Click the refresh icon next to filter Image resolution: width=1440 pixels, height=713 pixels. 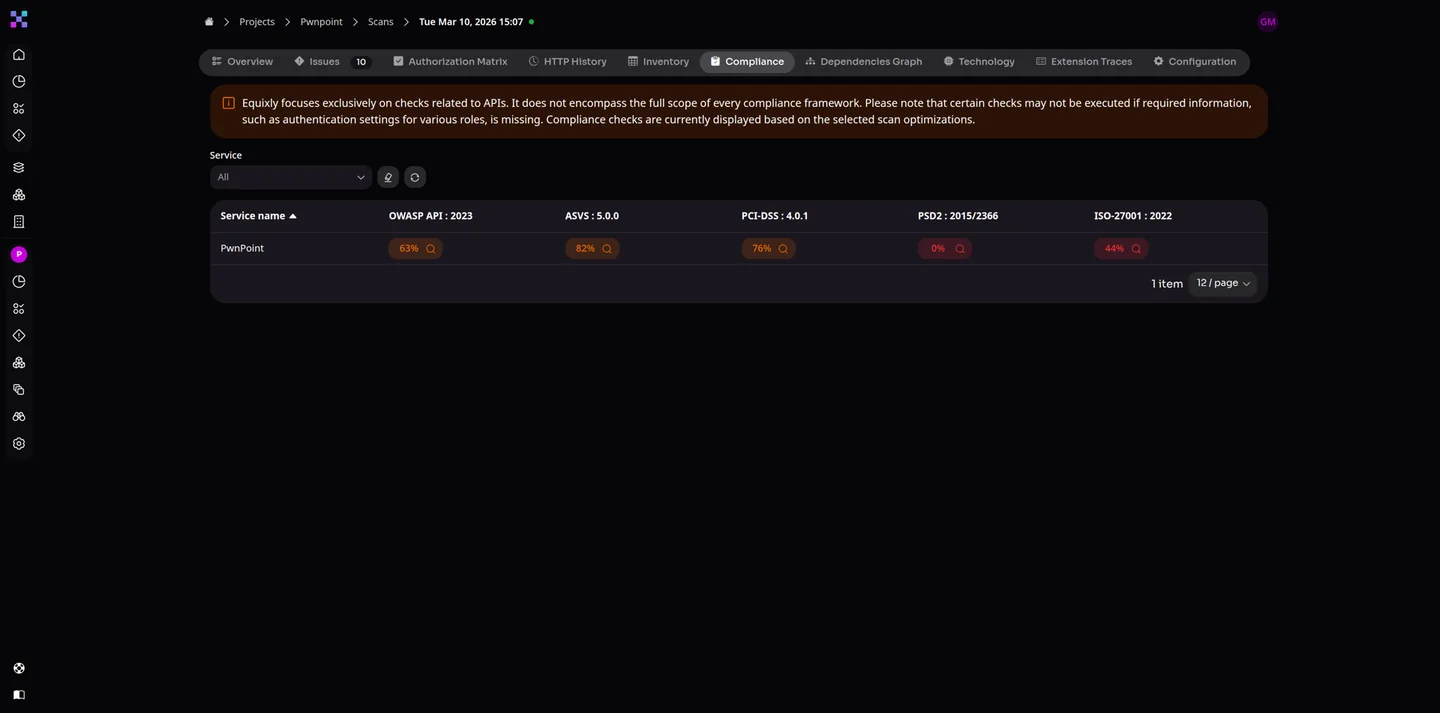click(415, 177)
